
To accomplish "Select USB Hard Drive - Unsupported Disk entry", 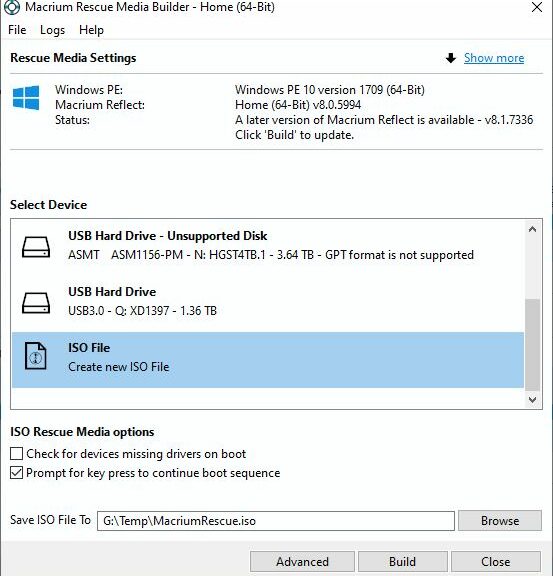I will point(268,248).
